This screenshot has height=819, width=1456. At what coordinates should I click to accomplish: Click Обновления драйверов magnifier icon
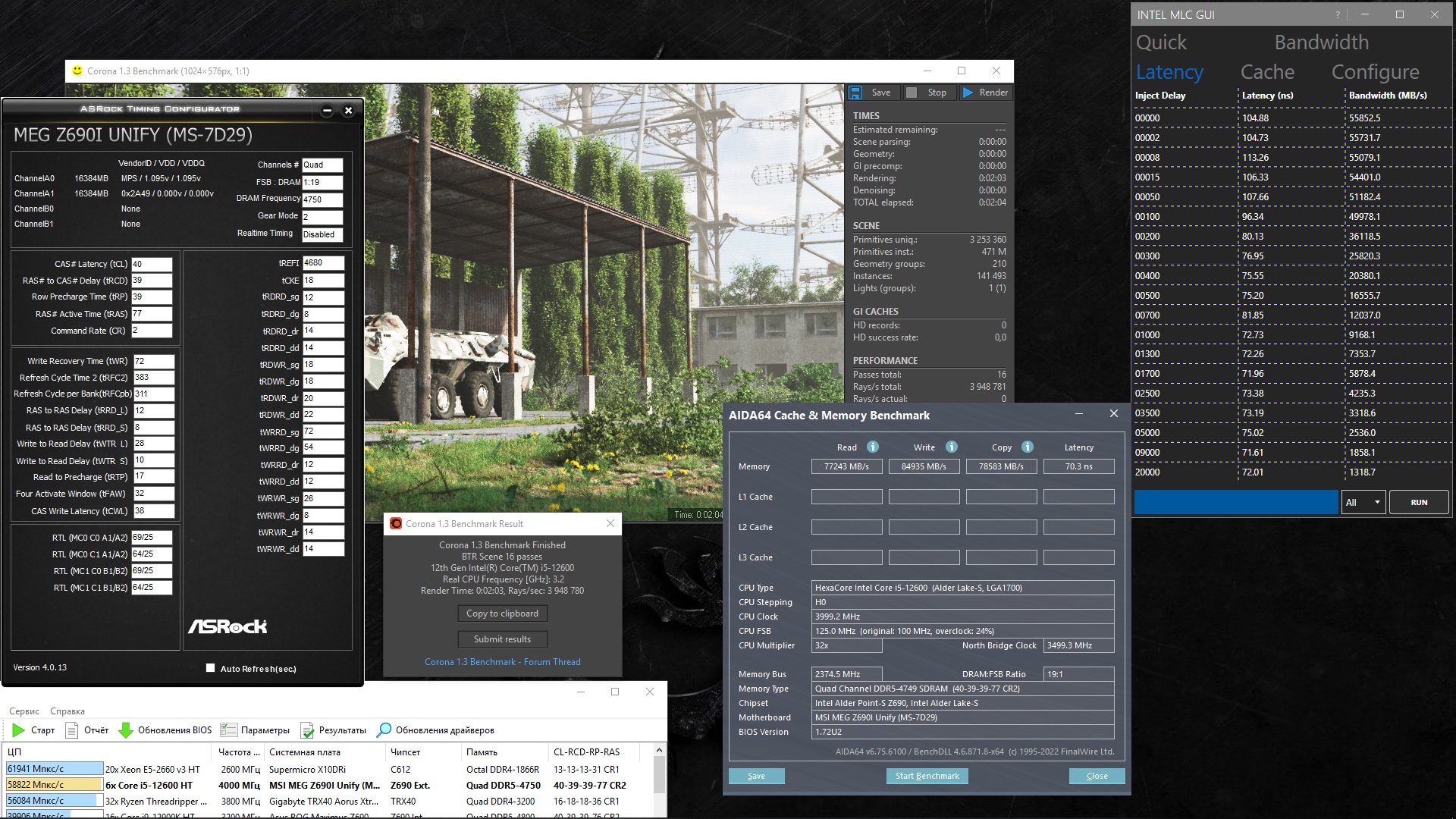pyautogui.click(x=384, y=730)
